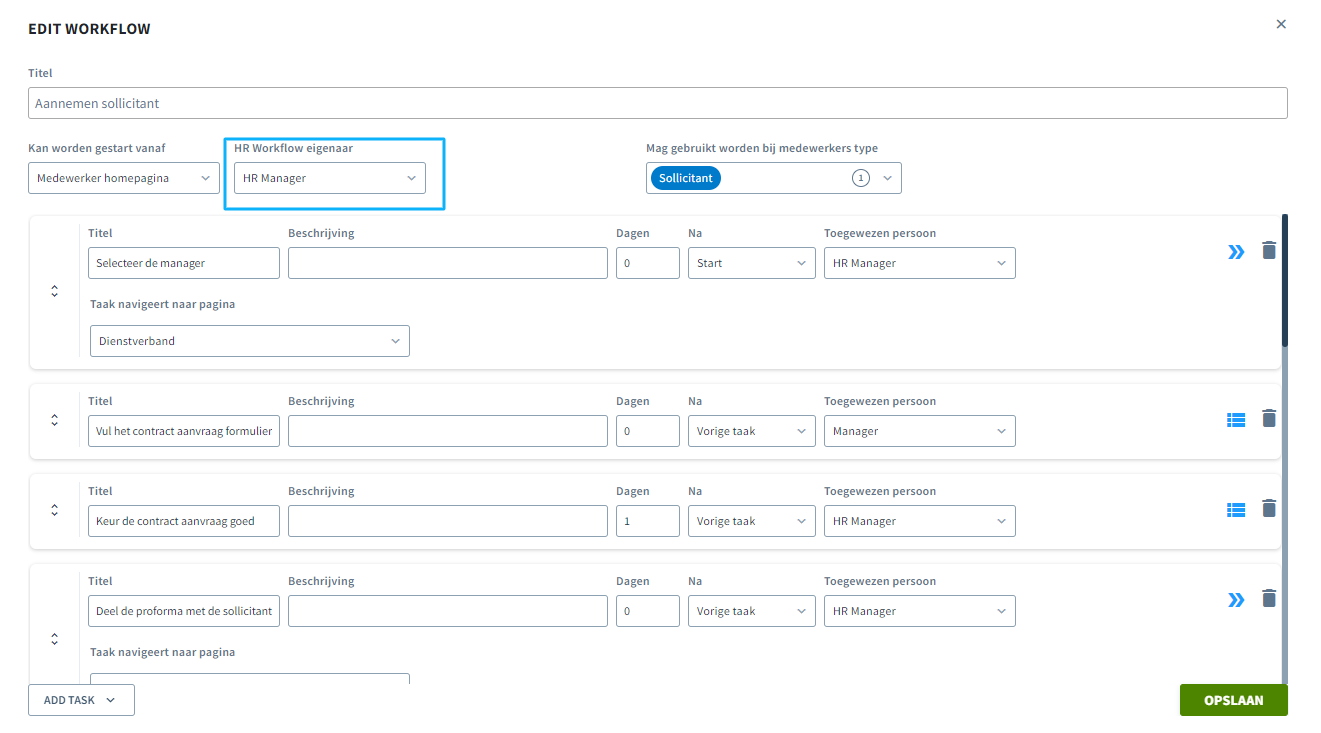Click the Sollicitant tag chip
The height and width of the screenshot is (733, 1321).
click(686, 178)
